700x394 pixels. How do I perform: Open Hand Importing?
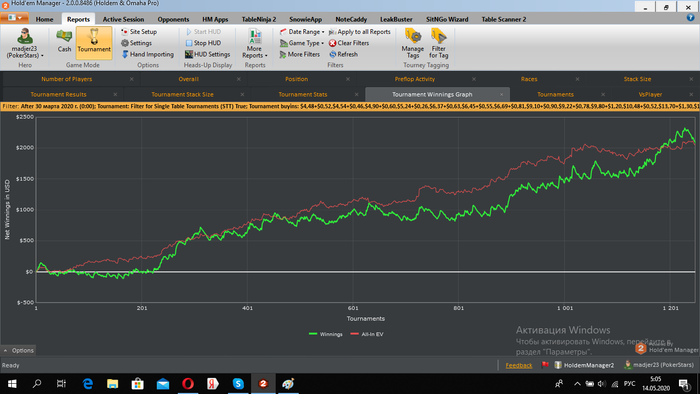tap(148, 54)
